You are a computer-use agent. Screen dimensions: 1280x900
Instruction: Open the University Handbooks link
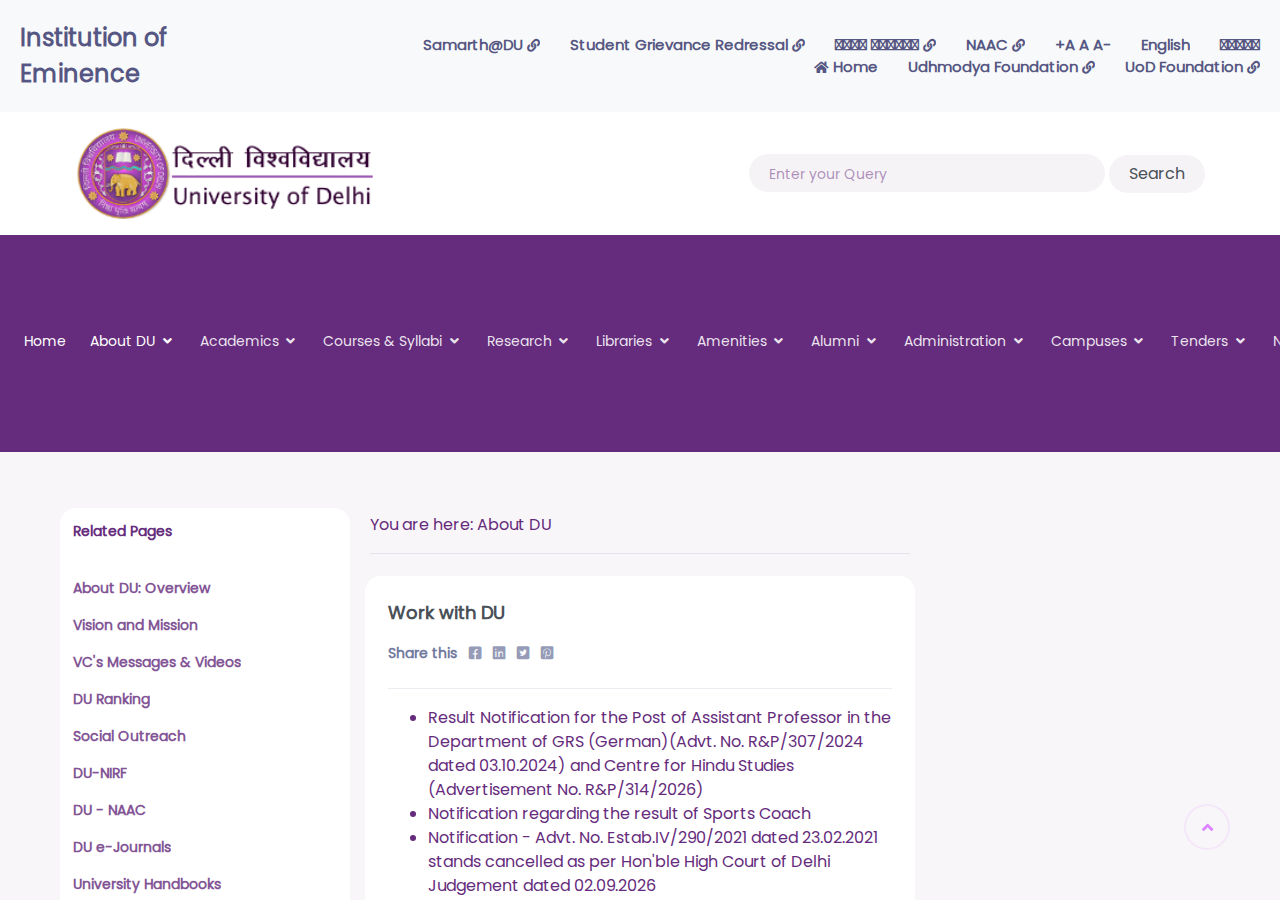coord(147,884)
